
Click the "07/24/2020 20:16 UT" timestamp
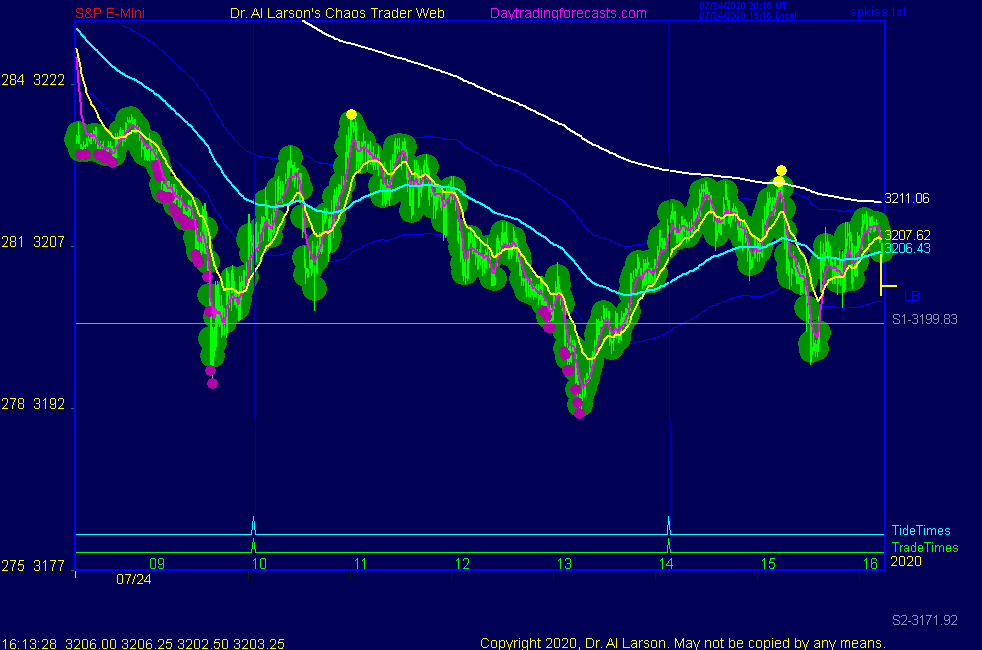point(743,6)
